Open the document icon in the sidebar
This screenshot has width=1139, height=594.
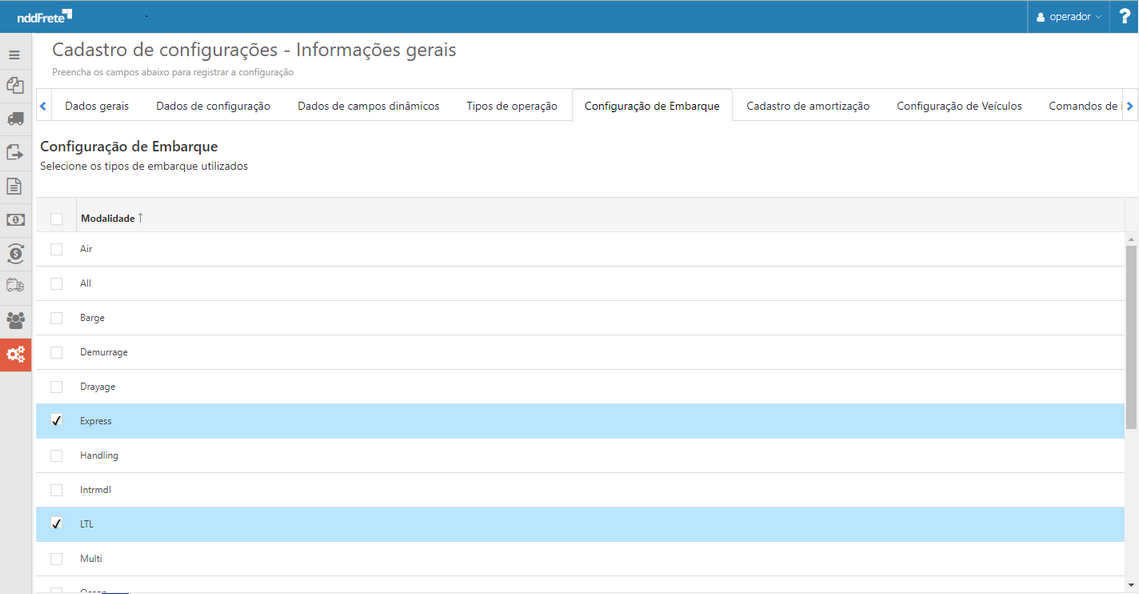15,185
